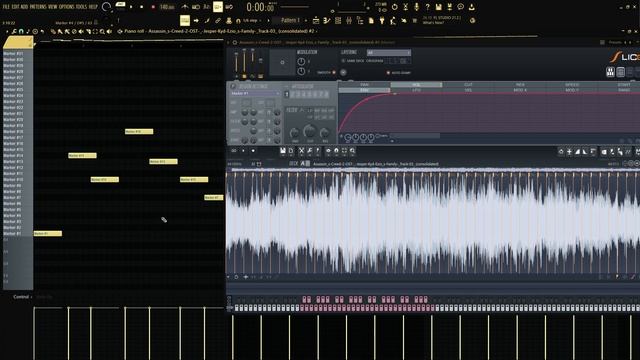Toggle the AUTO DUMP option
640x360 pixels.
(x=388, y=73)
